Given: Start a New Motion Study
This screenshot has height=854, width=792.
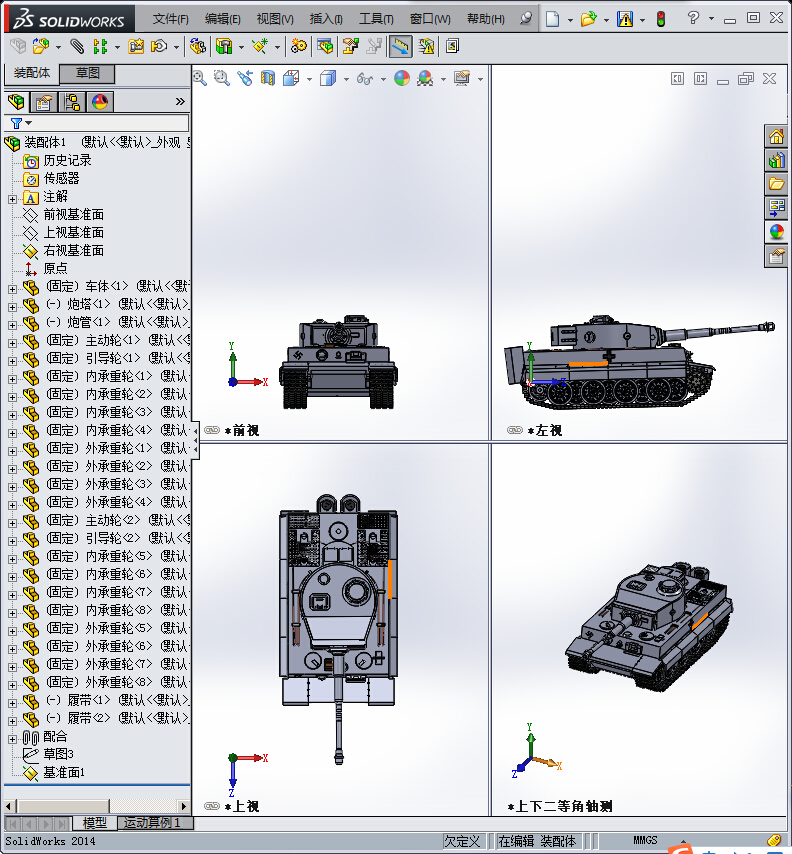Looking at the screenshot, I should [x=298, y=47].
